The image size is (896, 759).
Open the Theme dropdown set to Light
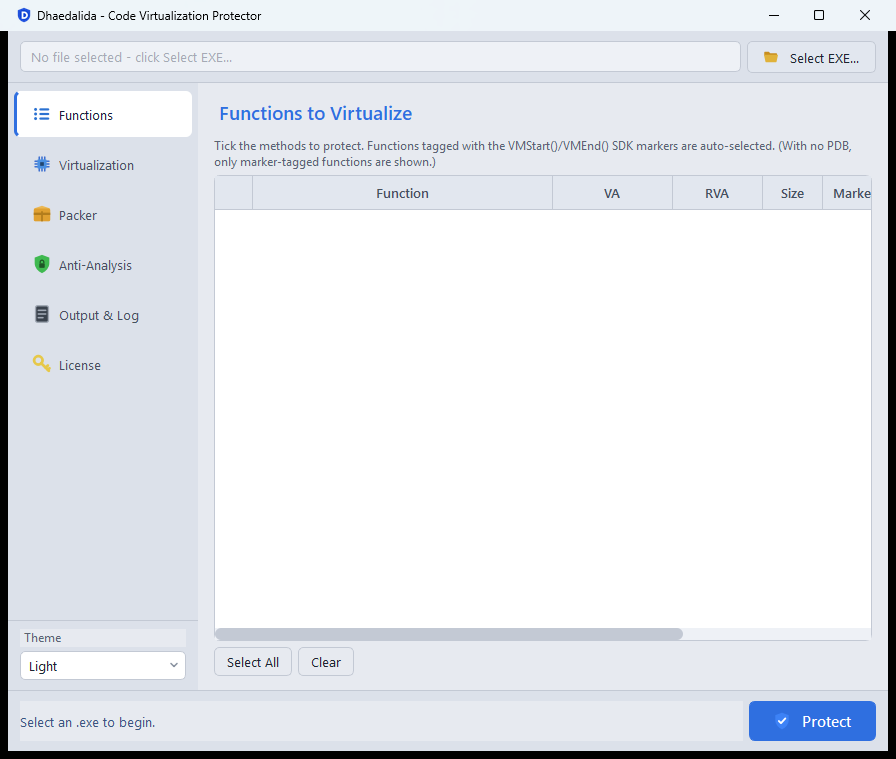click(103, 666)
